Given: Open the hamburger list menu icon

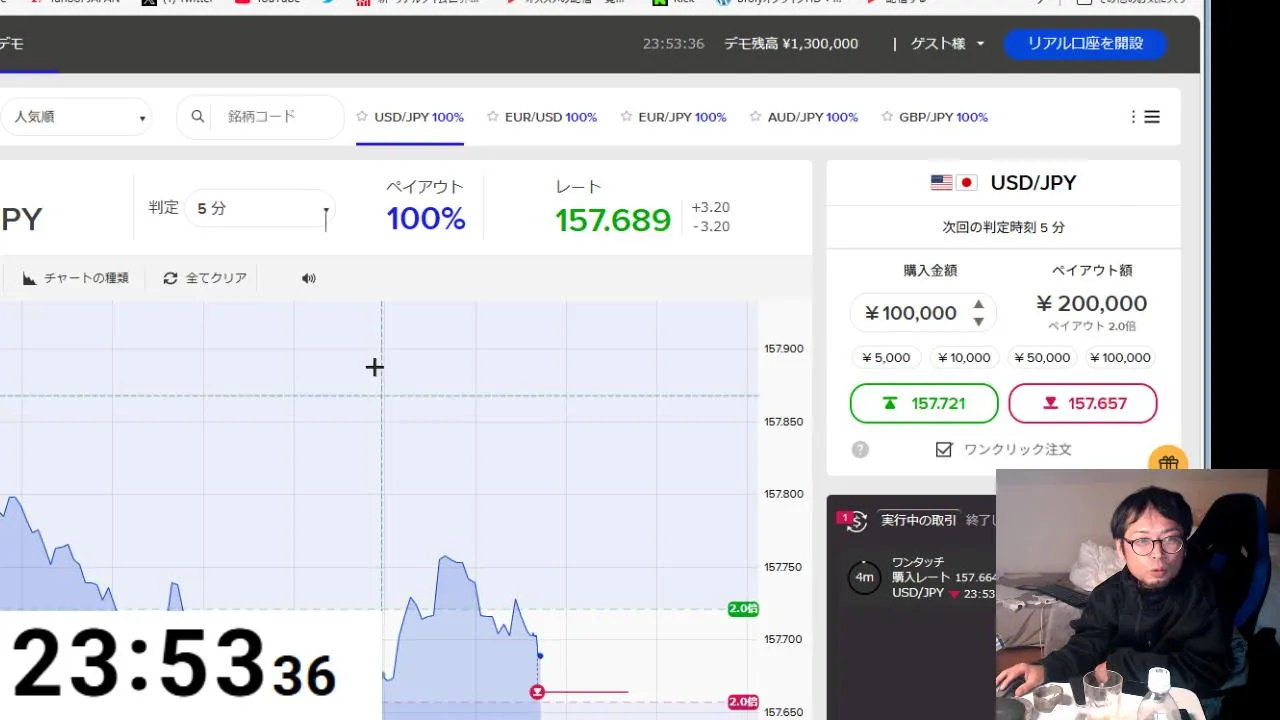Looking at the screenshot, I should click(1152, 117).
